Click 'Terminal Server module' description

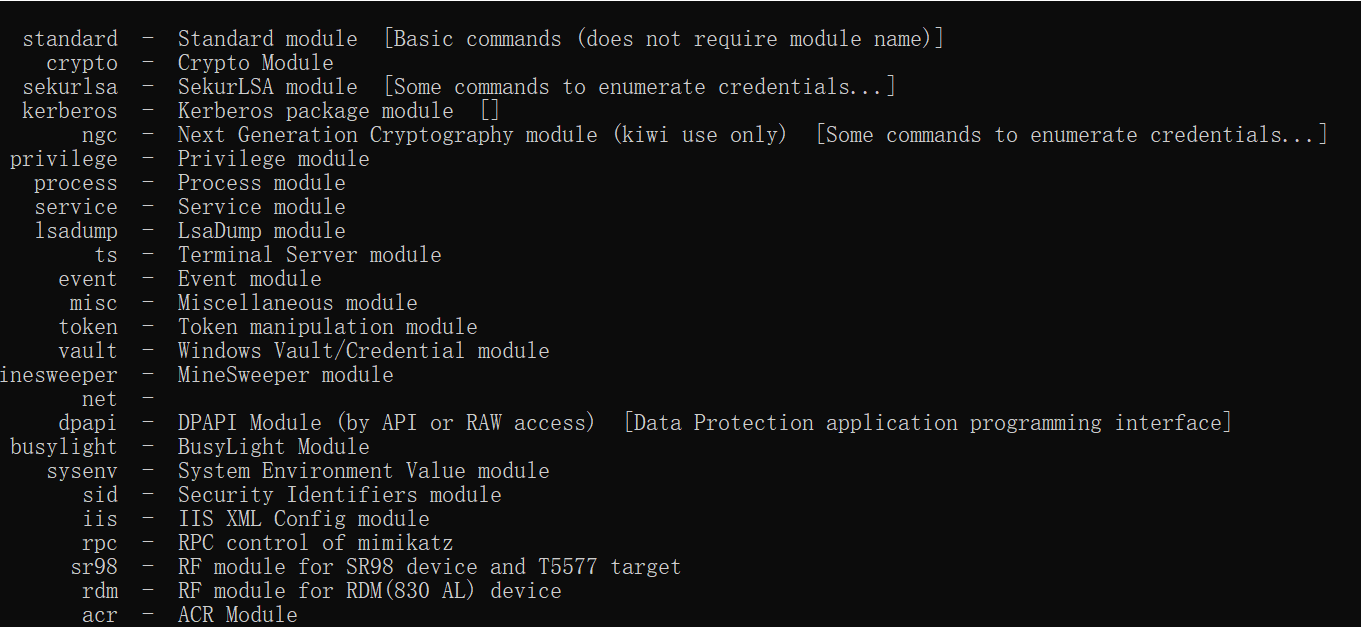coord(310,255)
